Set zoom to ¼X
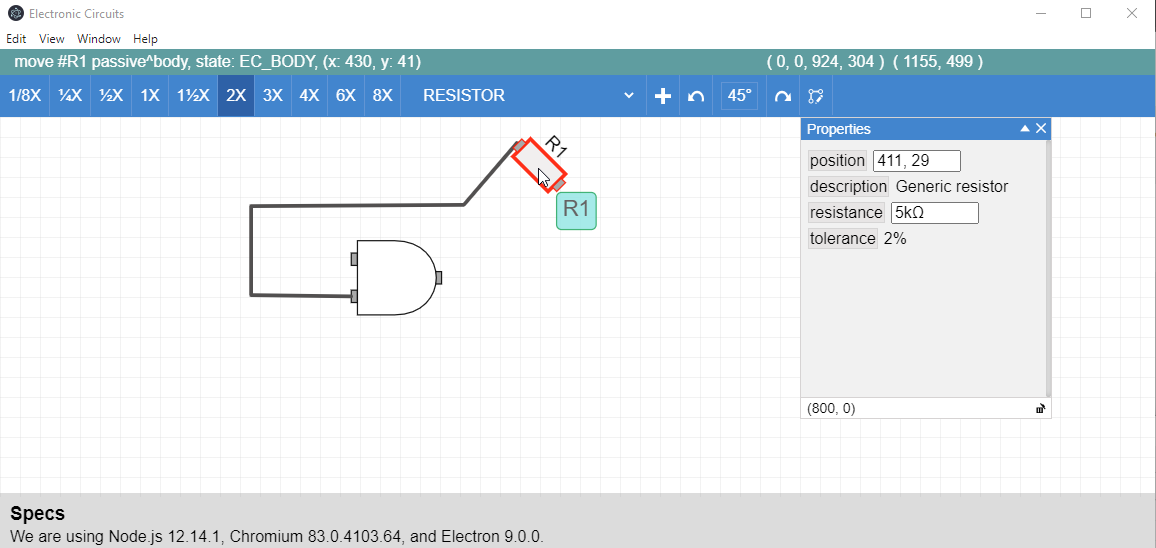Viewport: 1156px width, 548px height. [70, 96]
